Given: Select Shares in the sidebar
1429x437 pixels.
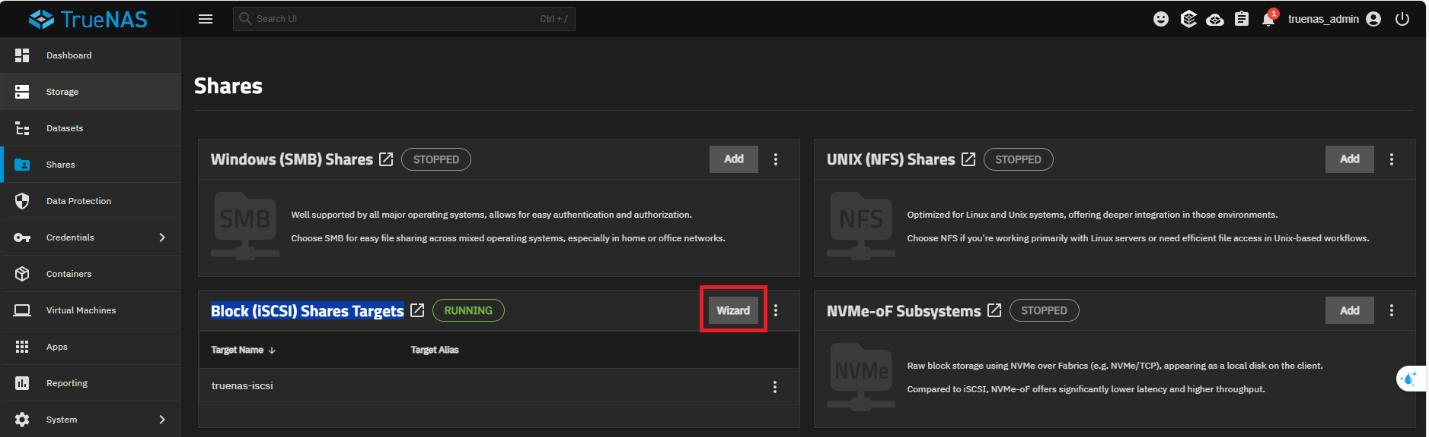Looking at the screenshot, I should click(x=90, y=165).
